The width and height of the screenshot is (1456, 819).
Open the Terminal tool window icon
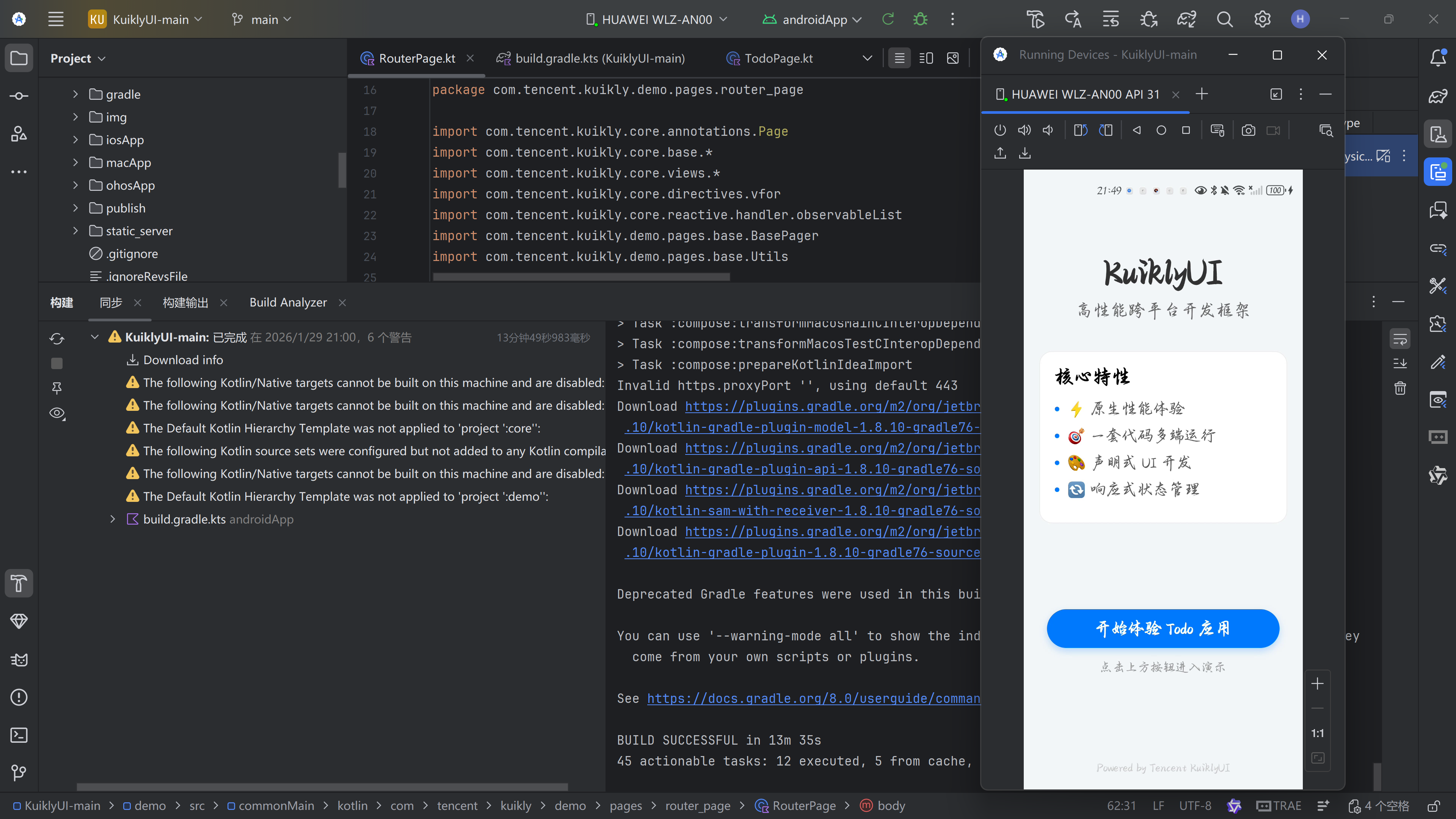click(19, 735)
